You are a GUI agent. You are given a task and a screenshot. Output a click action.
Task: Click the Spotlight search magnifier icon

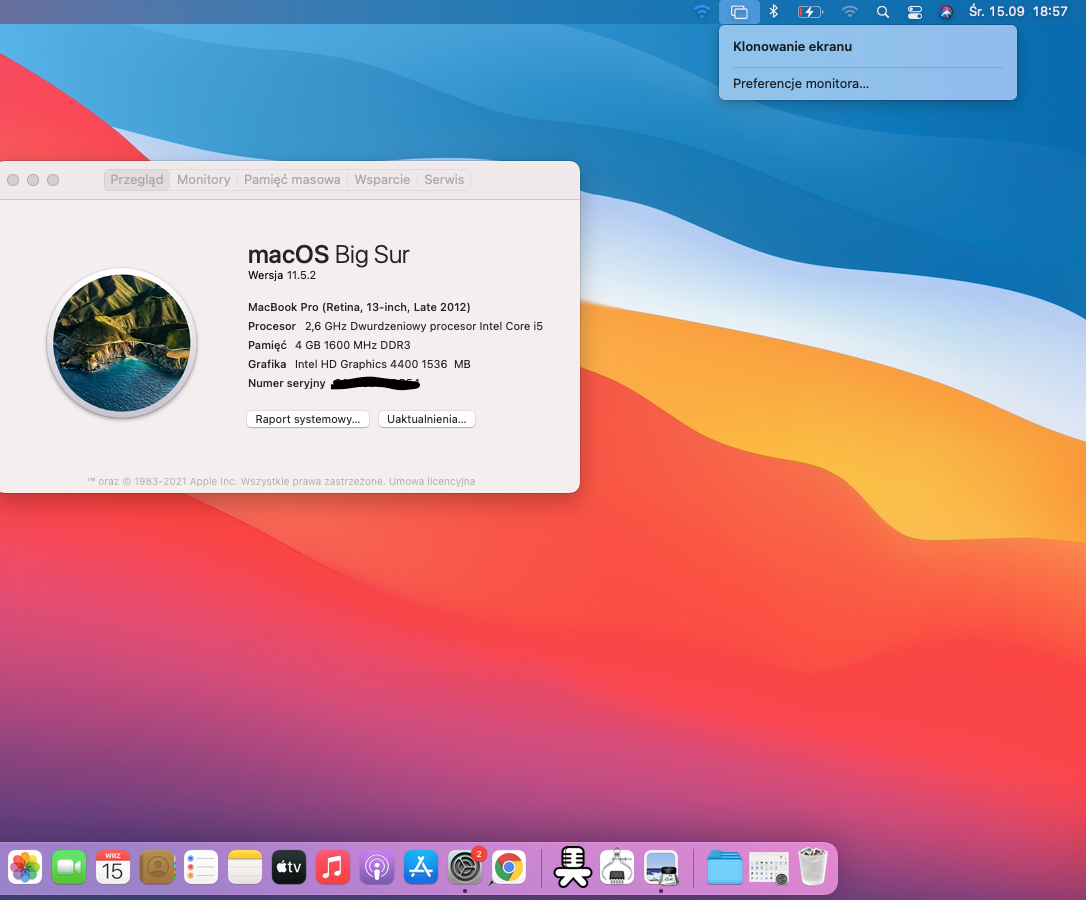click(x=882, y=12)
